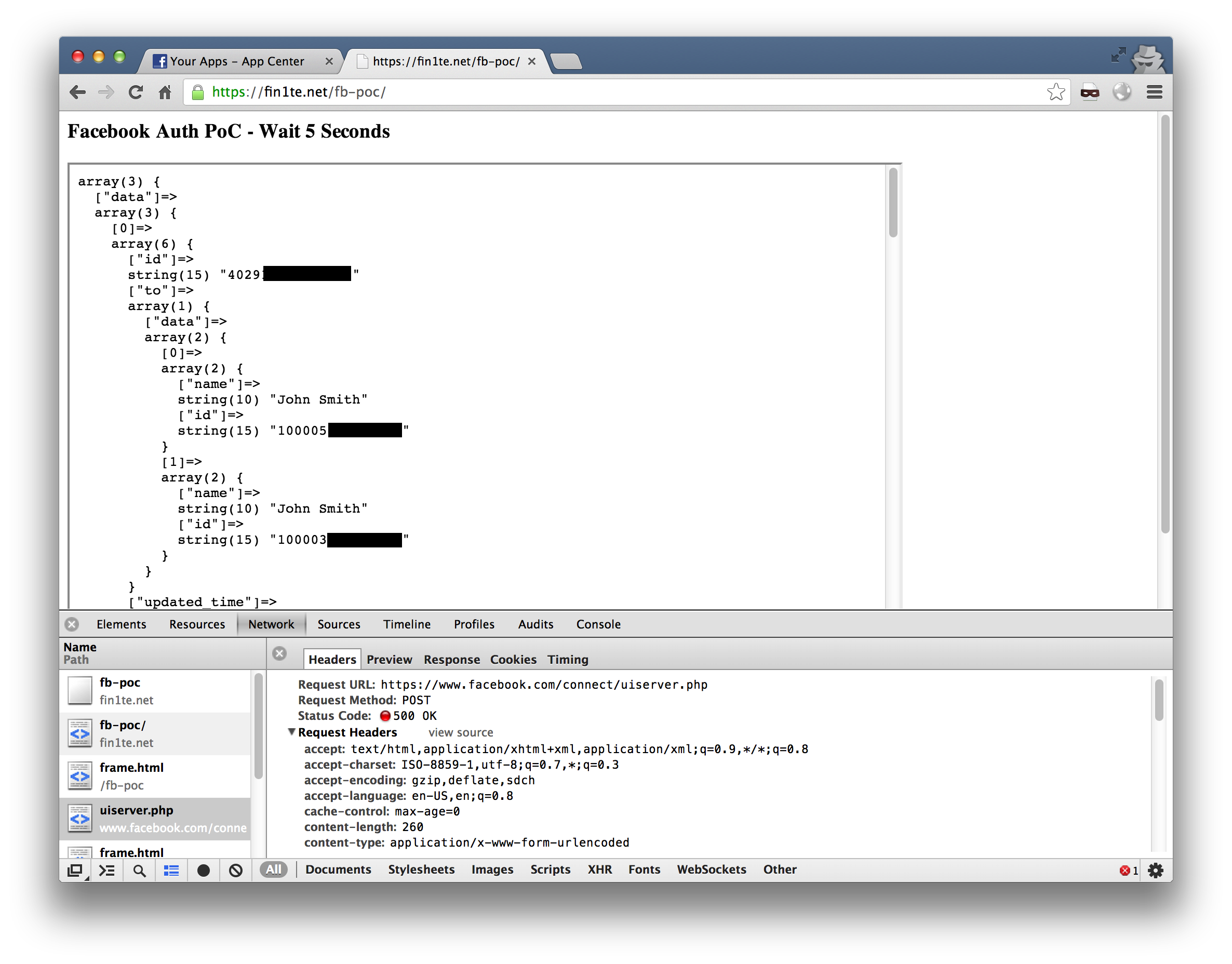
Task: Click the incognito spy icon
Action: 1149,59
